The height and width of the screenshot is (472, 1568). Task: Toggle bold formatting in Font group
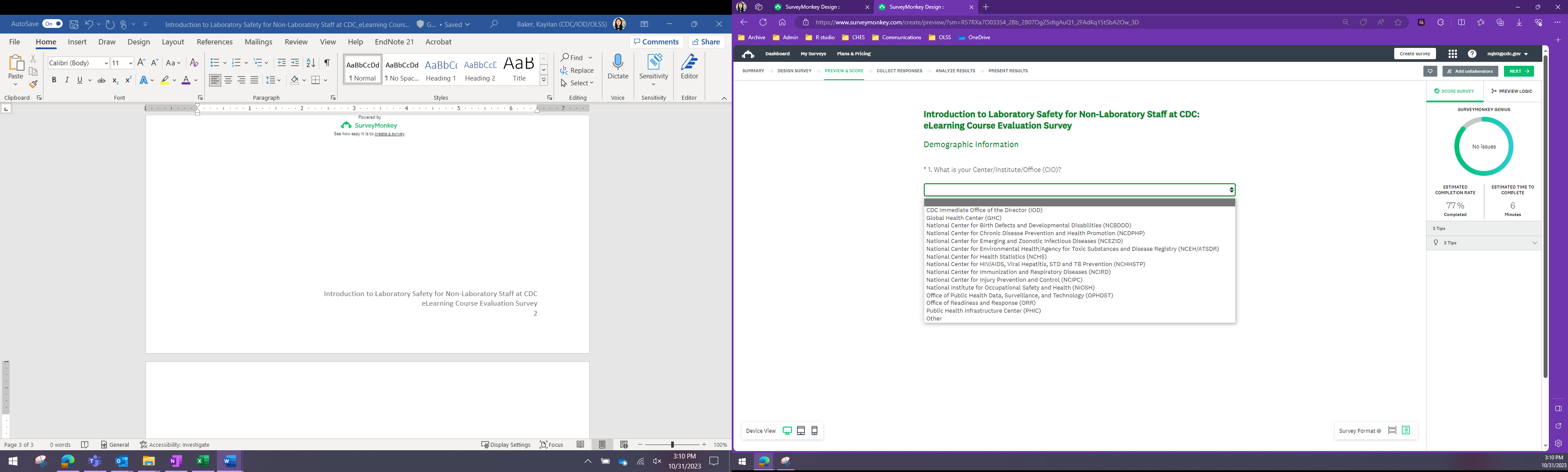(x=54, y=80)
